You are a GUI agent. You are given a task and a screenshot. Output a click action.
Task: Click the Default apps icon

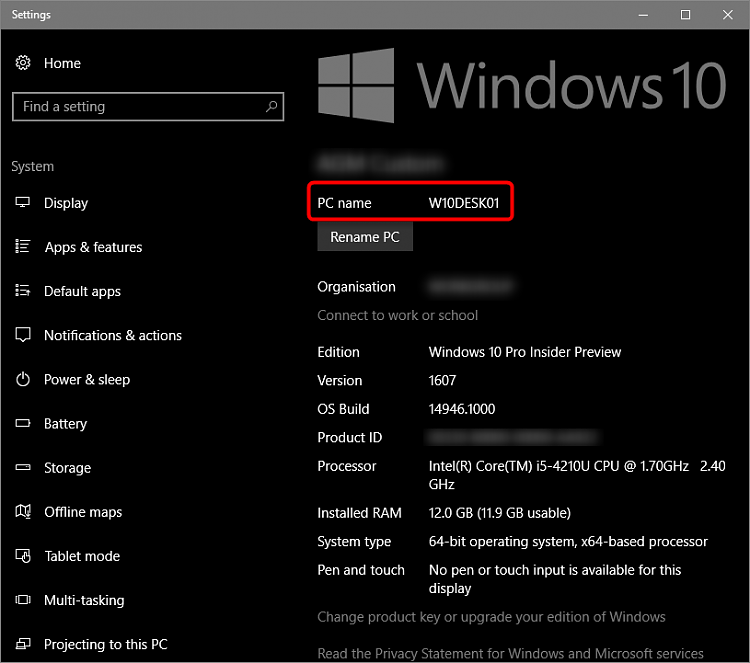click(x=22, y=290)
